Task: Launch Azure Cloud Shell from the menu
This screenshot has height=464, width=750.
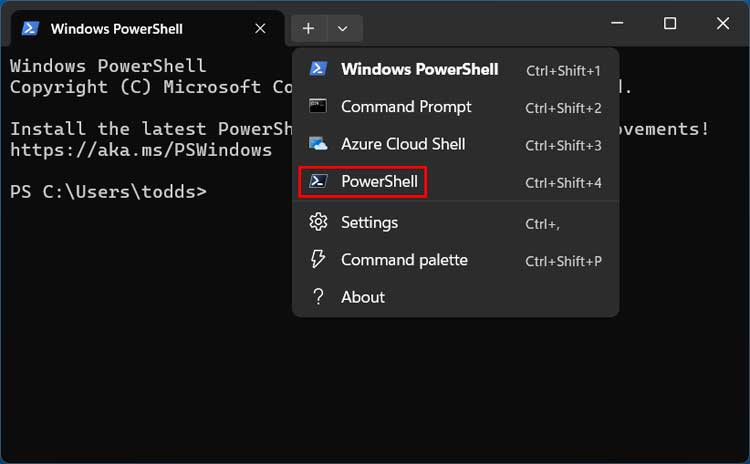Action: [x=455, y=144]
